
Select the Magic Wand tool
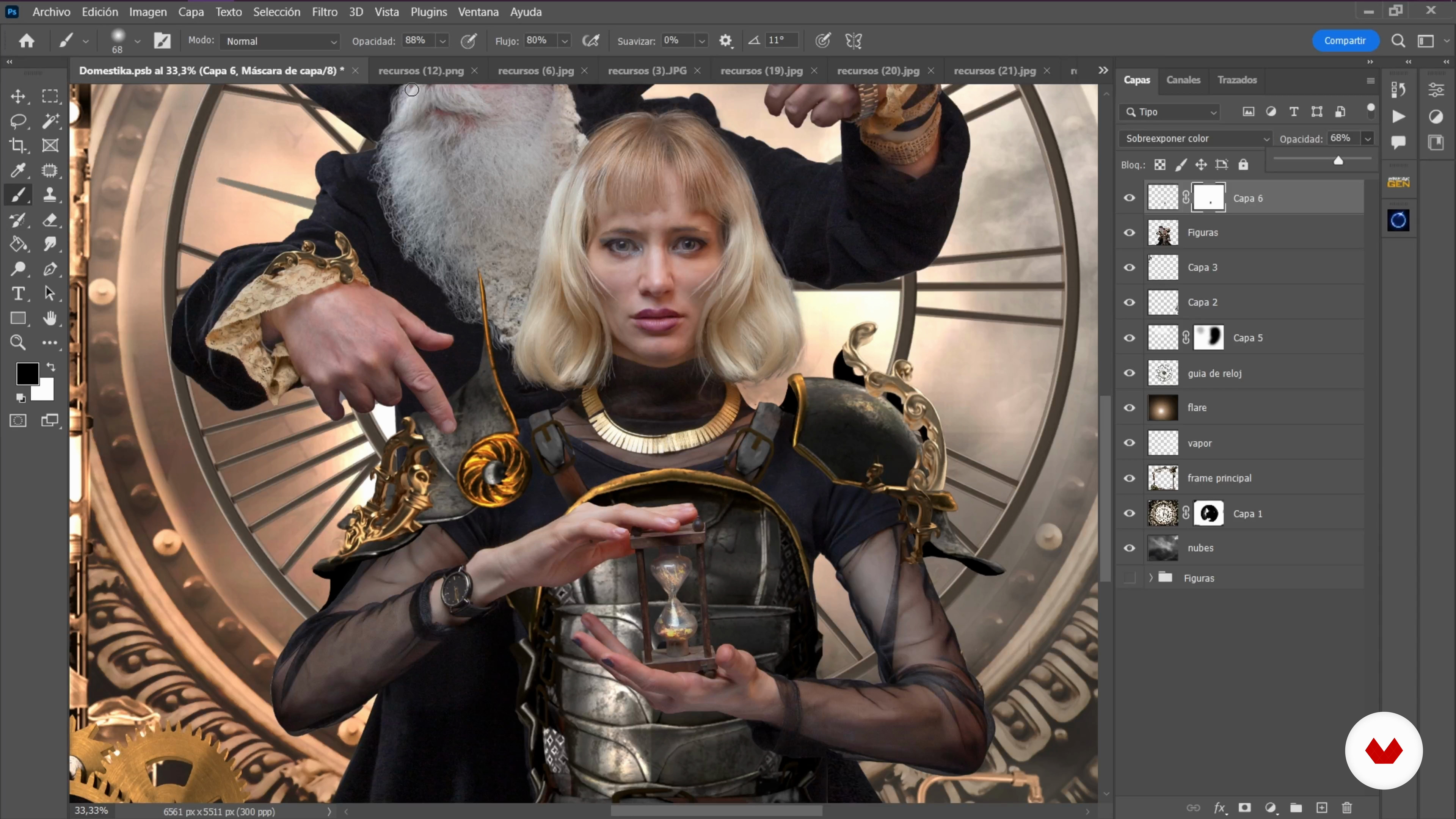click(50, 121)
